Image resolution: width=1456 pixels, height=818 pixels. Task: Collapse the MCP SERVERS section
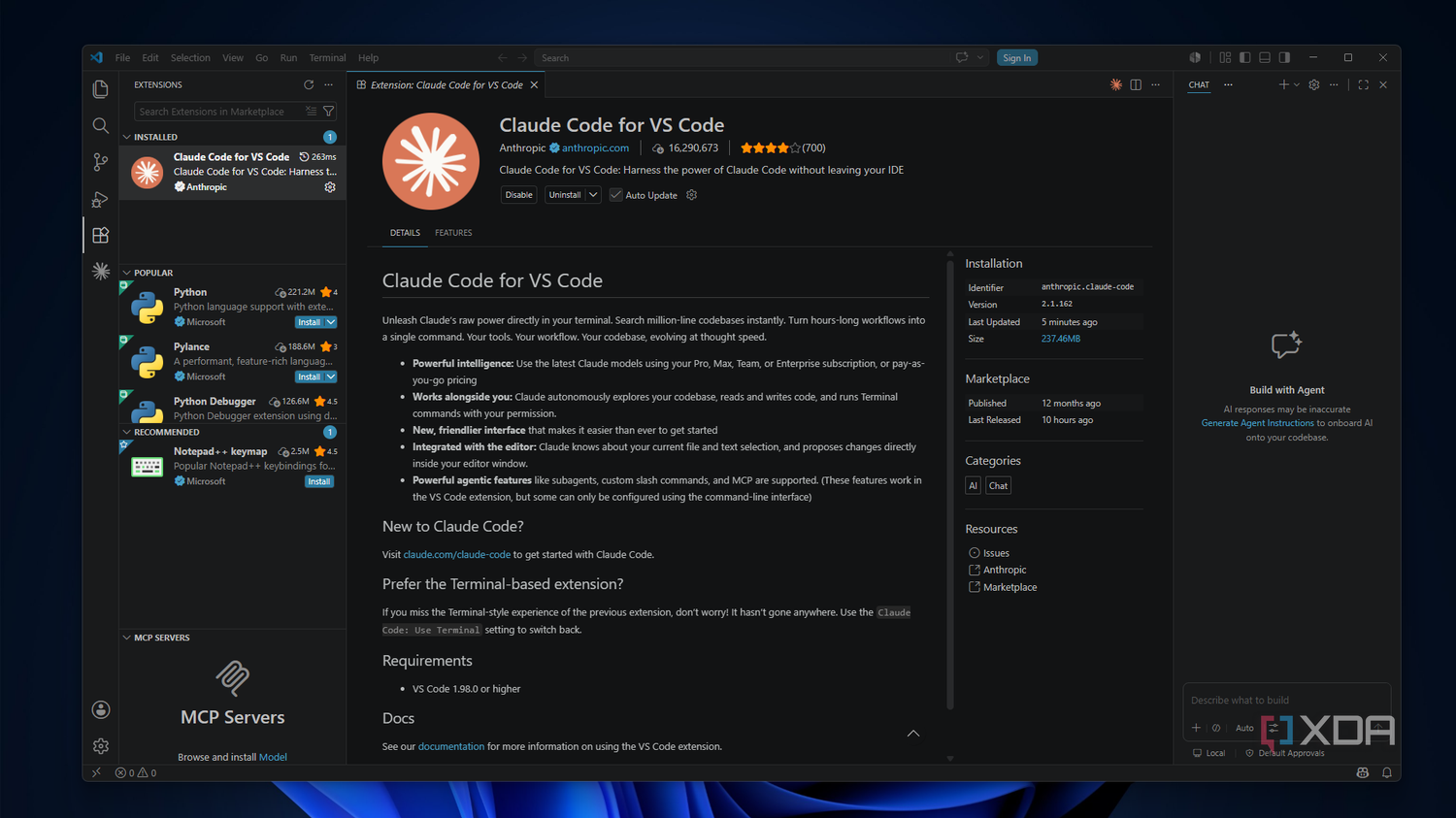click(x=127, y=638)
